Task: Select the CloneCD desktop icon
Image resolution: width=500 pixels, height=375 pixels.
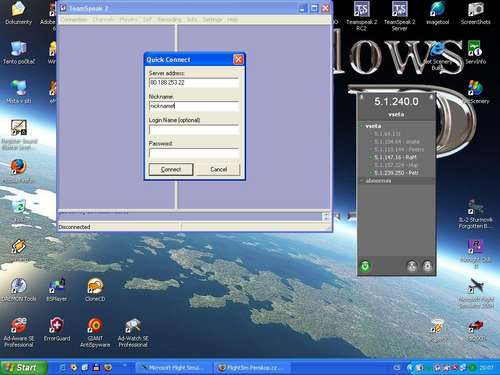Action: [95, 290]
